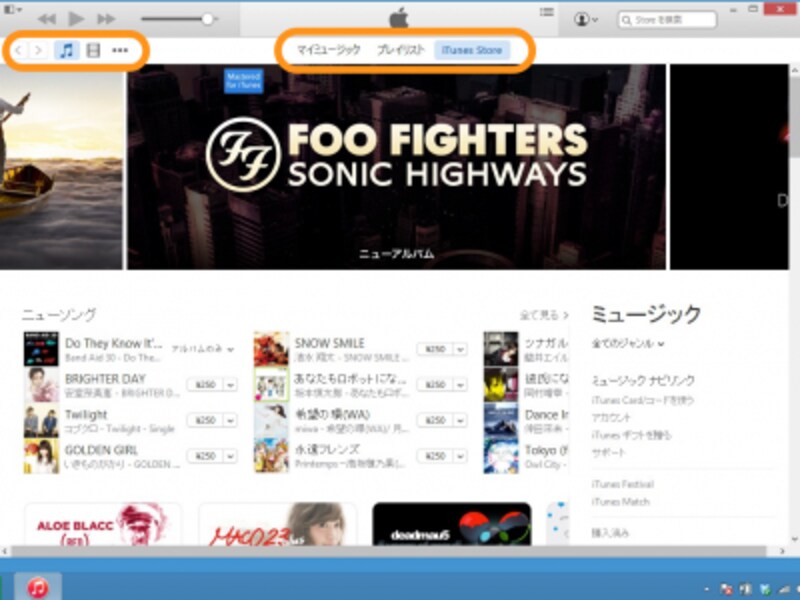Open アルバムのみ dropdown for Do They Know It's
800x600 pixels.
click(x=203, y=349)
